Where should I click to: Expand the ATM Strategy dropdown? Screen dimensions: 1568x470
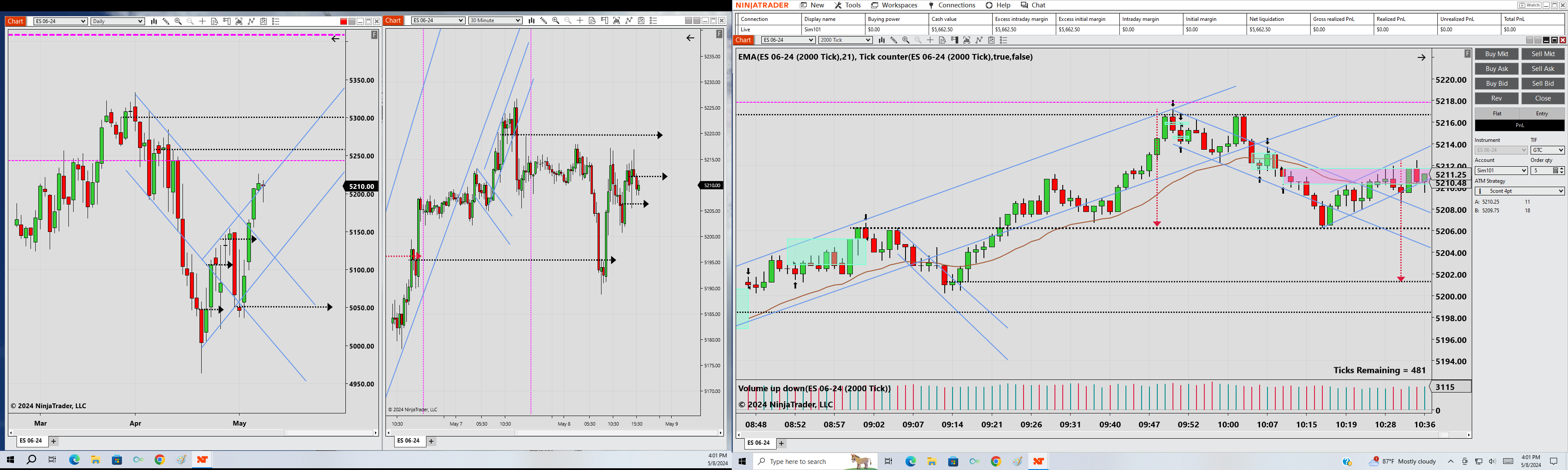1519,191
